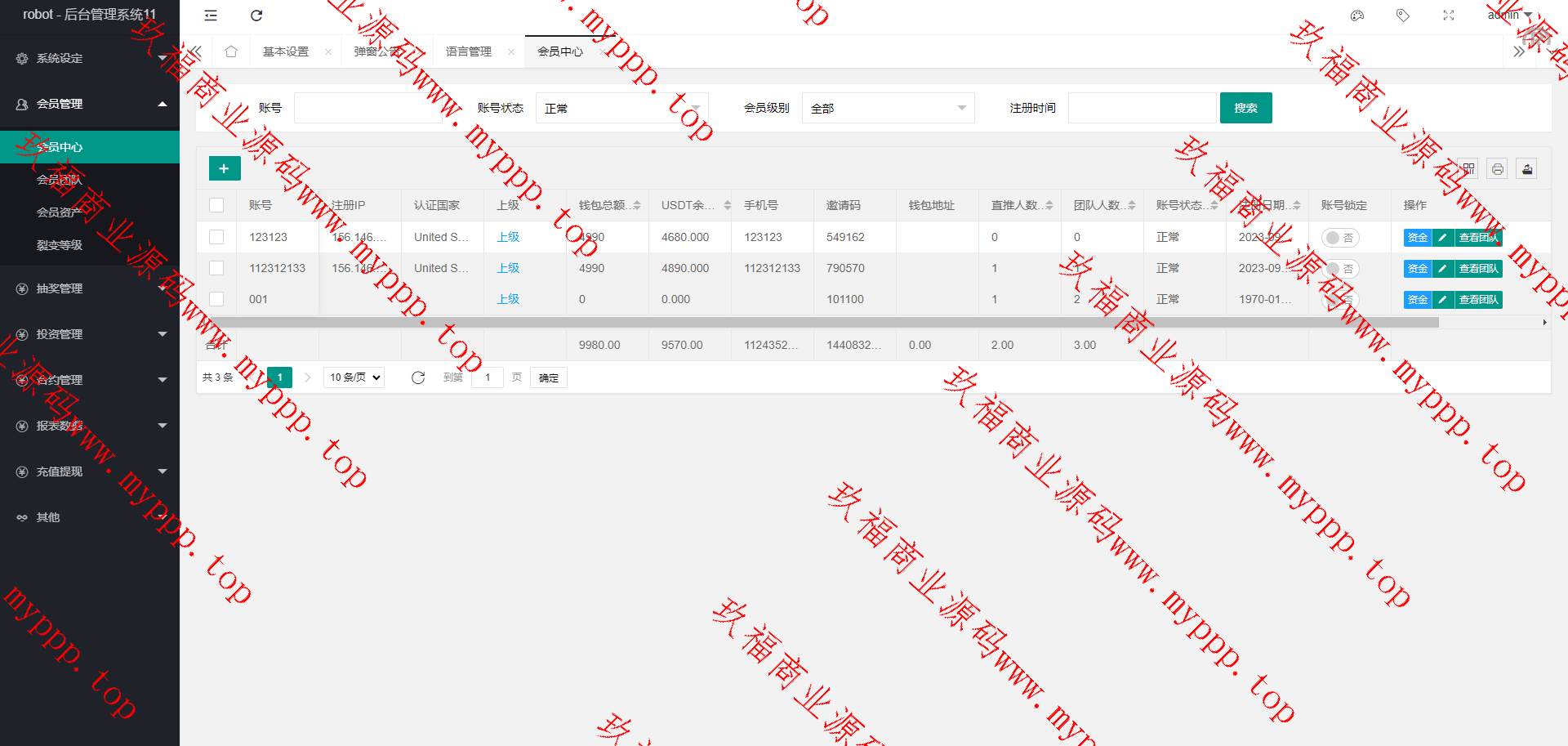Tick the select-all checkbox in table header

pos(216,205)
